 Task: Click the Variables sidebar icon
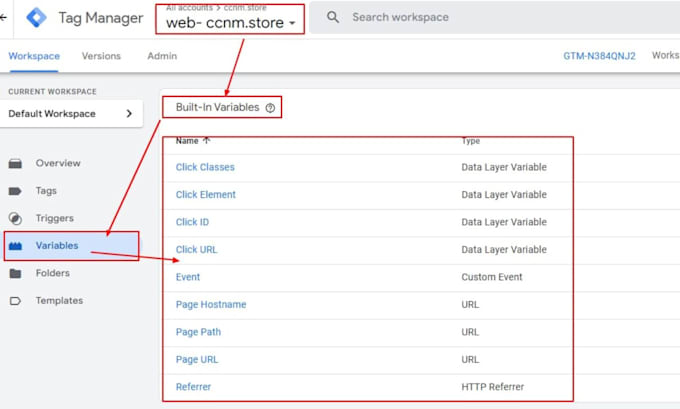tap(15, 246)
